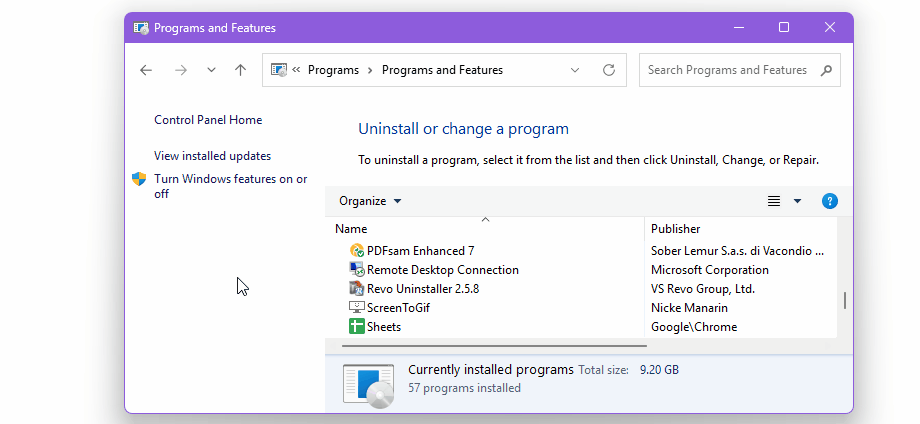Click the Programs and Features title bar icon
Viewport: 920px width, 424px height.
click(141, 28)
